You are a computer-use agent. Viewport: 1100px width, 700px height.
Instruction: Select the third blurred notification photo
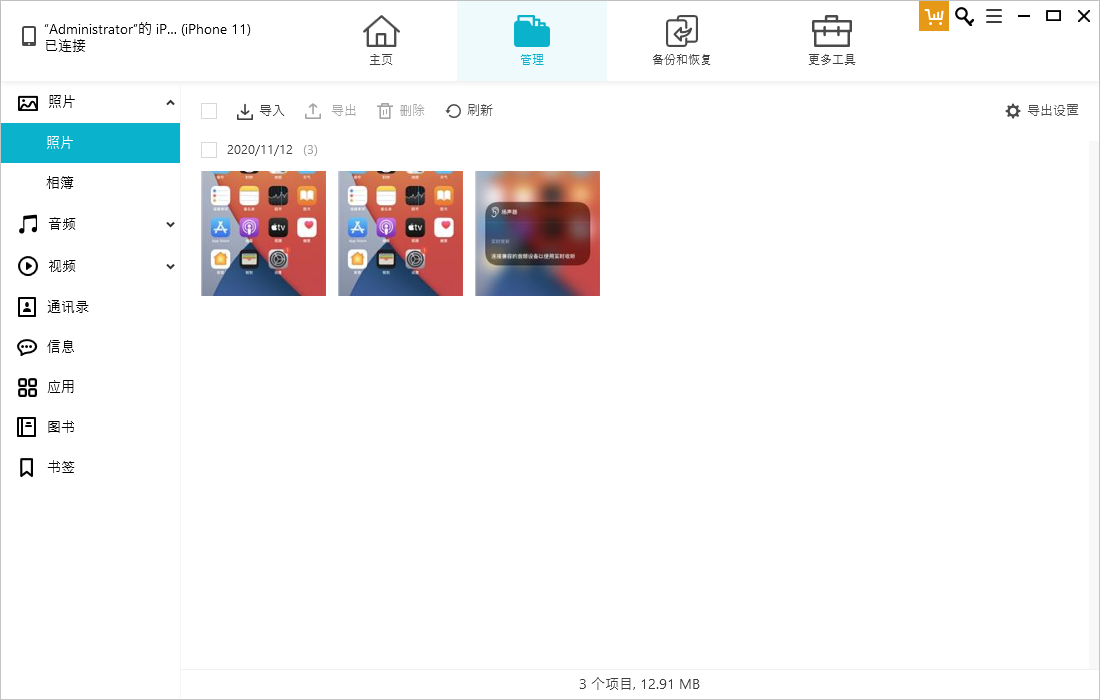537,234
